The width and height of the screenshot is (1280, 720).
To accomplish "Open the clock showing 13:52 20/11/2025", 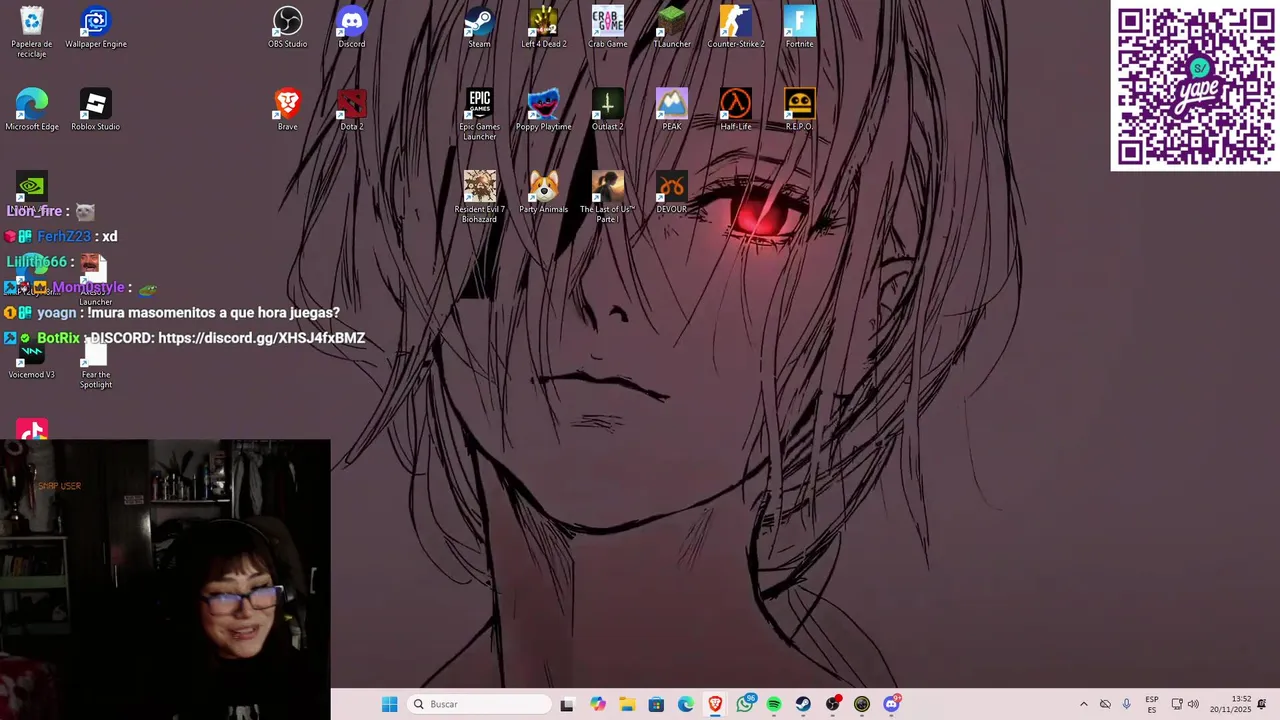I will [1230, 704].
